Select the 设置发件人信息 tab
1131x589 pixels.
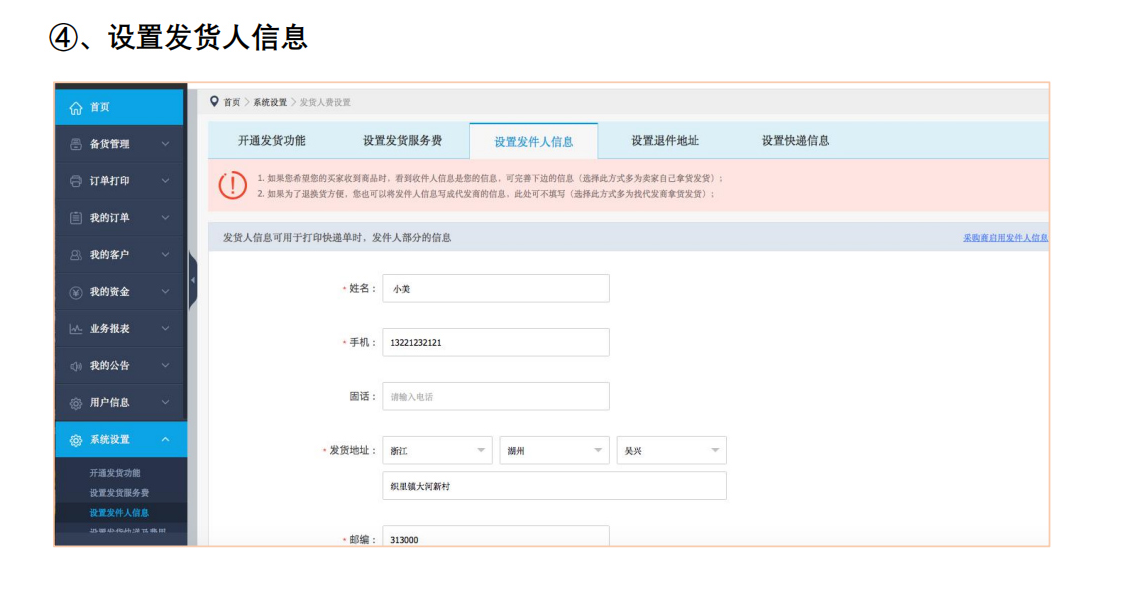coord(533,141)
